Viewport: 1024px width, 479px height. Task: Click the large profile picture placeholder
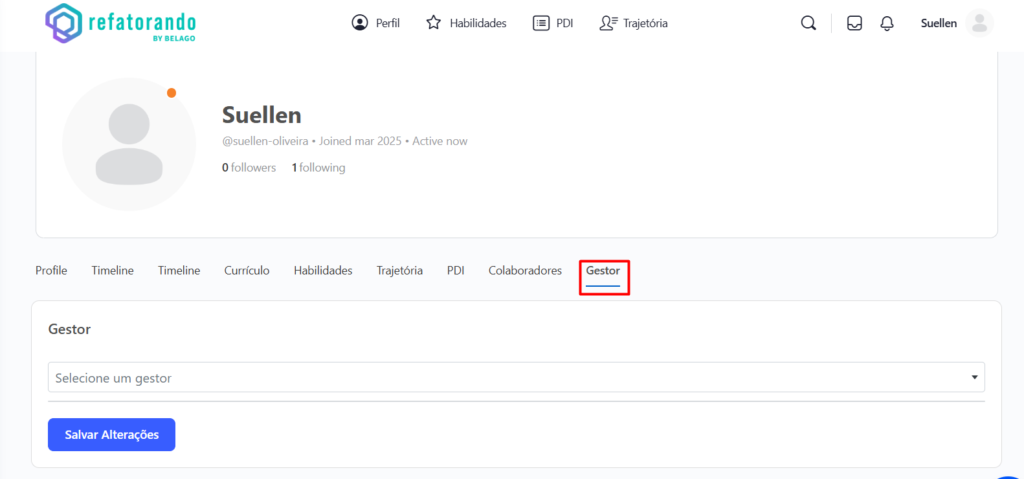128,144
